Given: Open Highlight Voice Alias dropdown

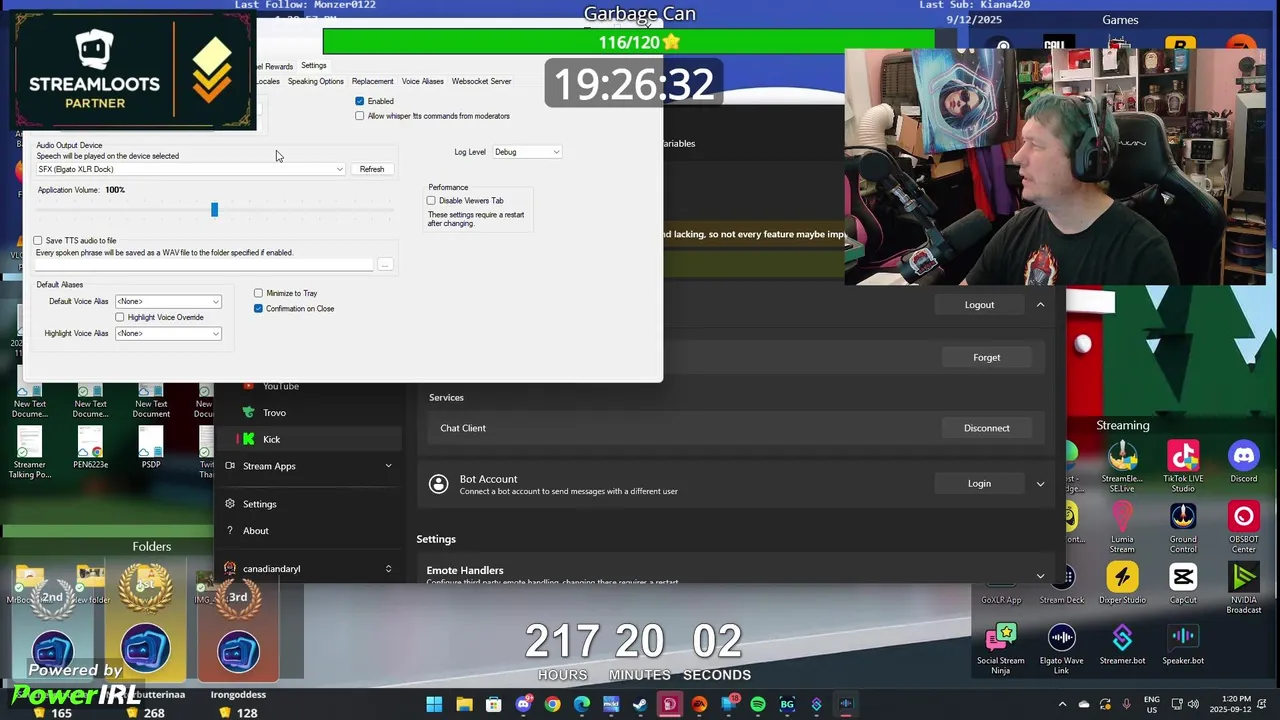Looking at the screenshot, I should coord(168,333).
